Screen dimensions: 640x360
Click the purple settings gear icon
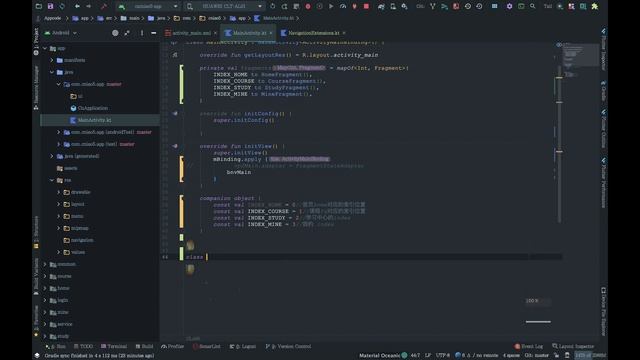click(x=509, y=6)
